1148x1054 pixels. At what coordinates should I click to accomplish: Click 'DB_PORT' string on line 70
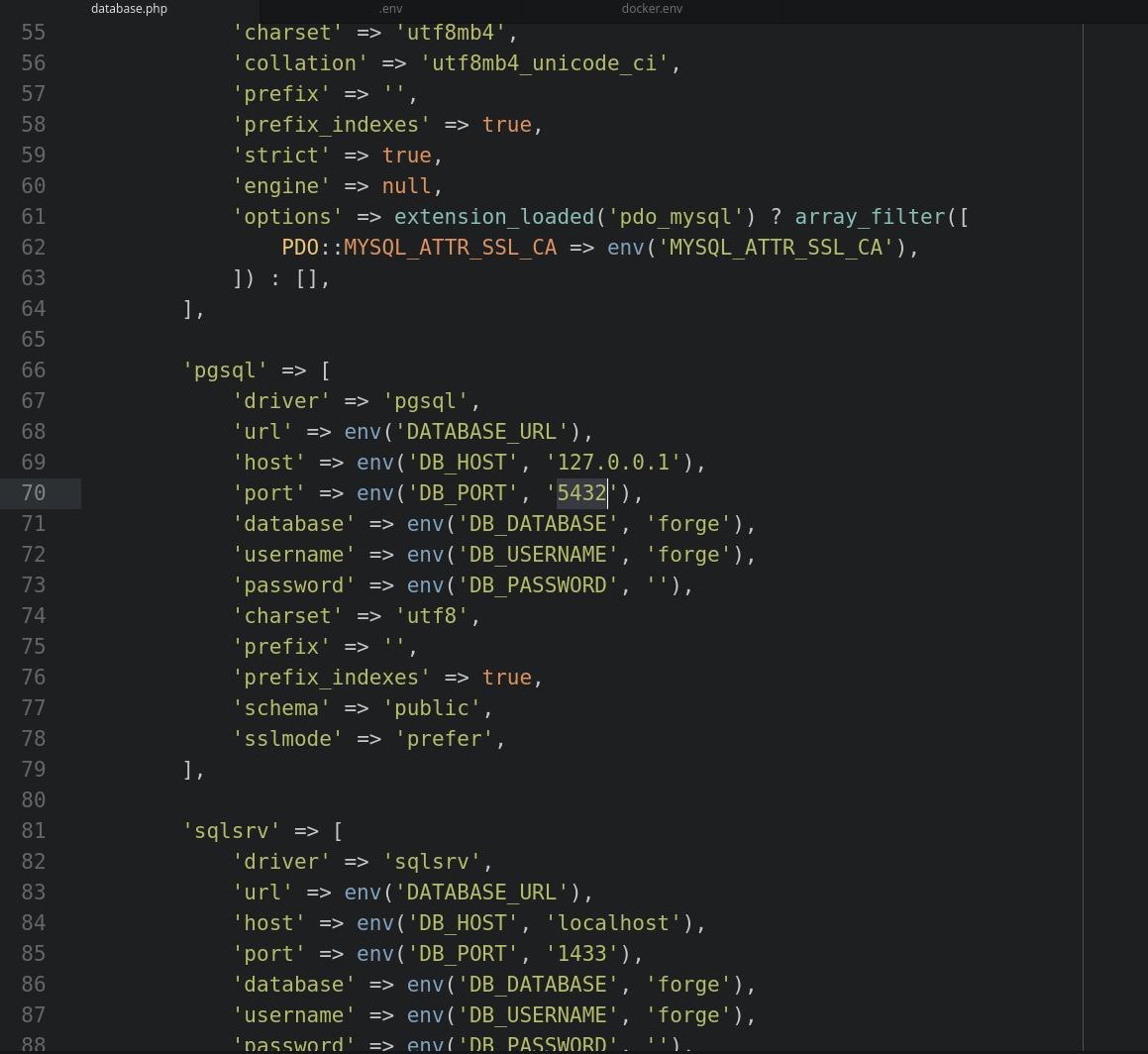(463, 493)
